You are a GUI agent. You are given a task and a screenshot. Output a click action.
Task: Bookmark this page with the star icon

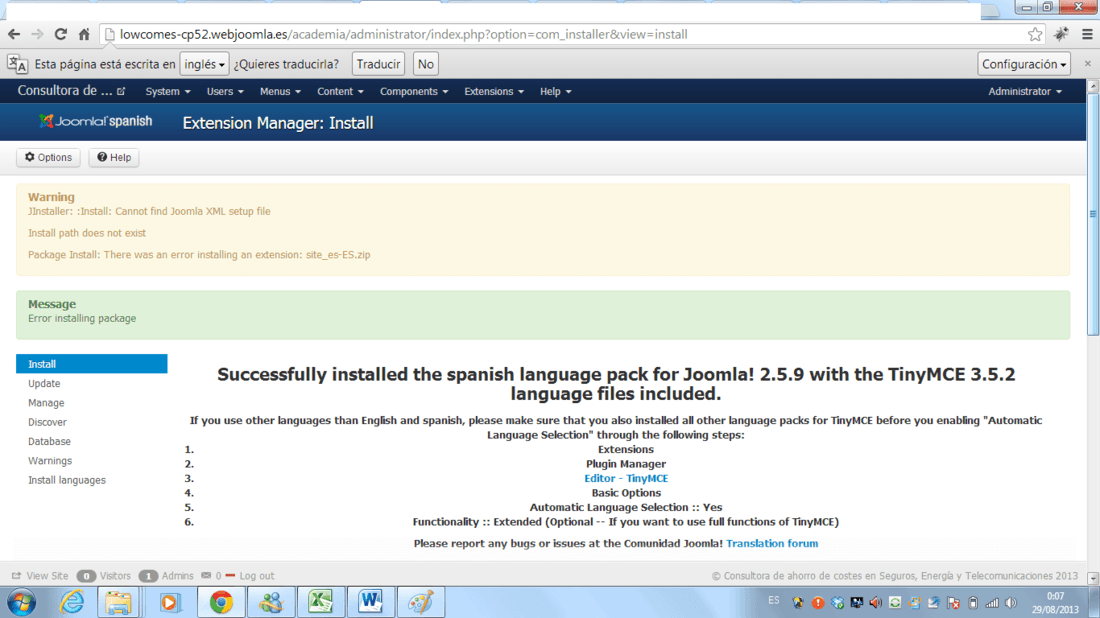coord(1035,34)
